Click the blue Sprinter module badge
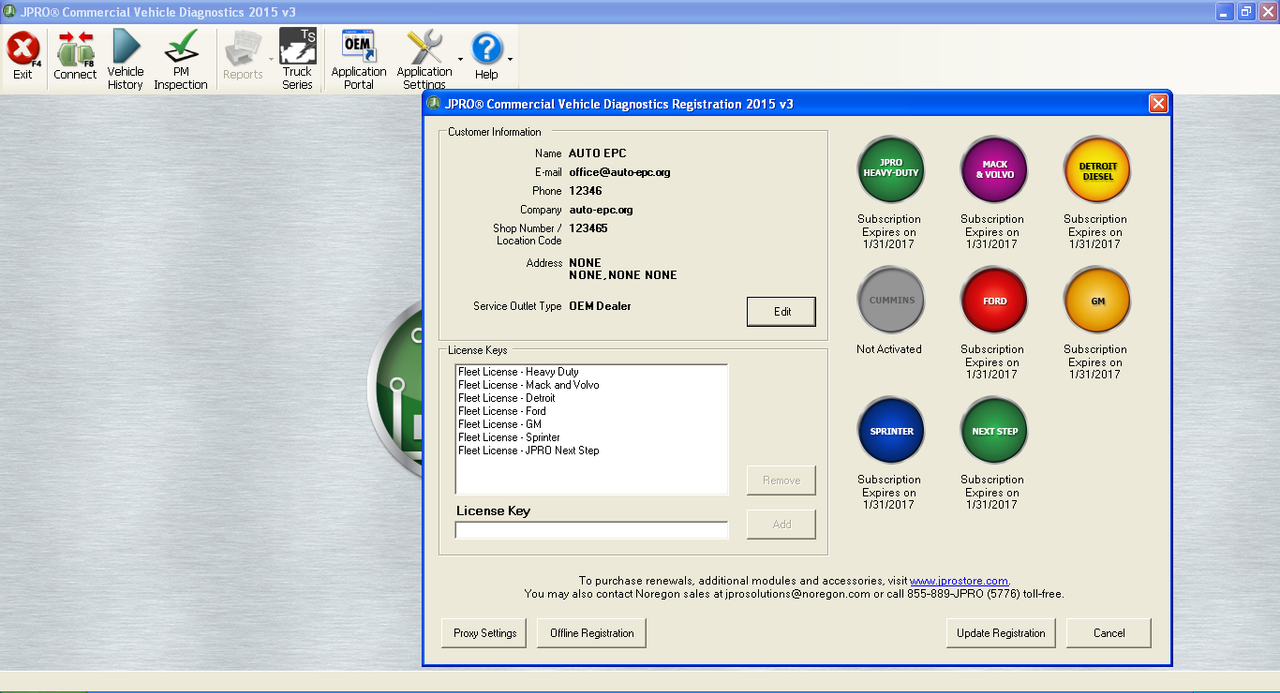This screenshot has height=693, width=1280. pyautogui.click(x=891, y=430)
